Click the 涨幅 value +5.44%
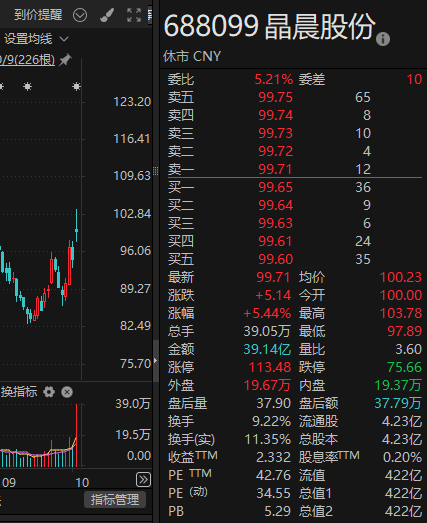The height and width of the screenshot is (523, 427). click(267, 314)
